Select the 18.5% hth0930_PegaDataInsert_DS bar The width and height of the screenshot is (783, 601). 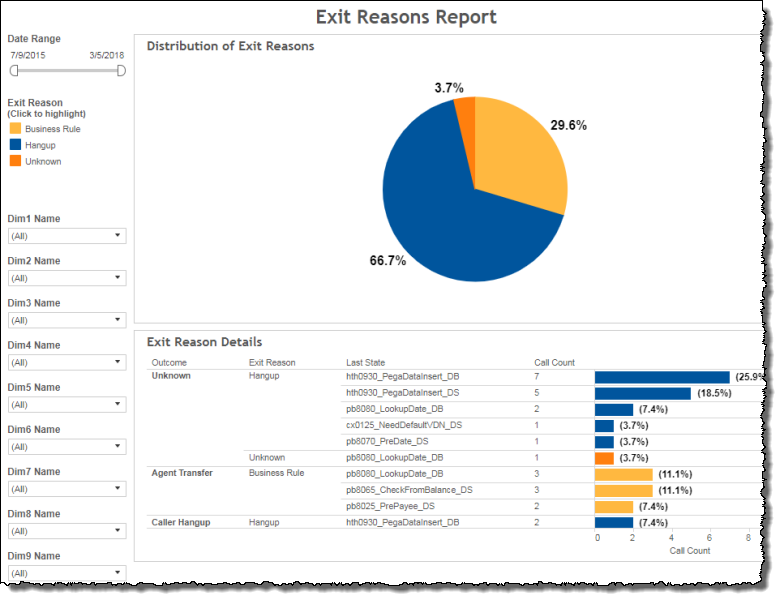(642, 393)
